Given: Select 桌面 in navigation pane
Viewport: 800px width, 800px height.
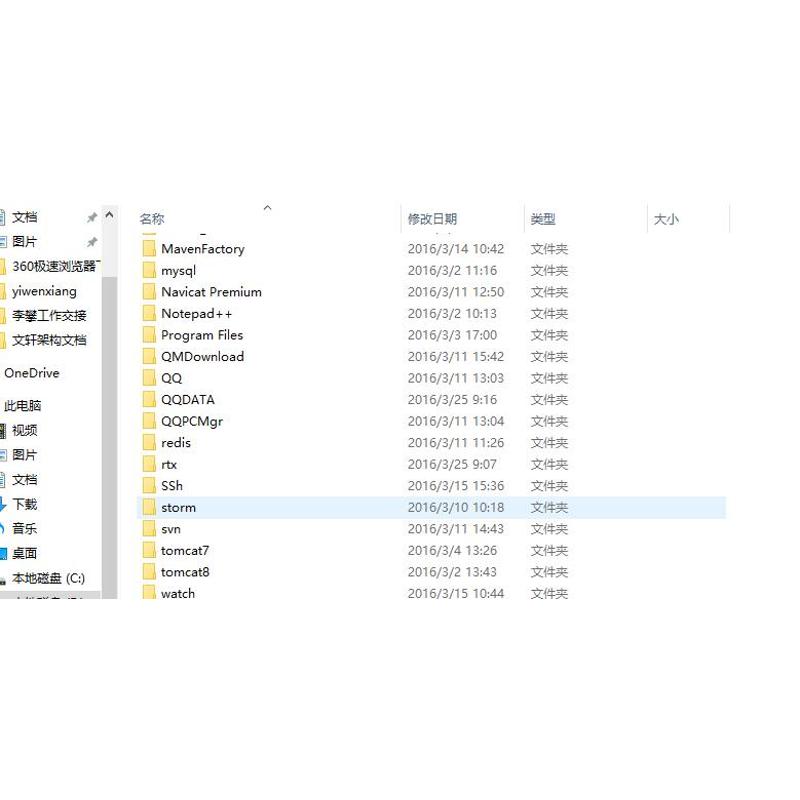Looking at the screenshot, I should point(24,553).
